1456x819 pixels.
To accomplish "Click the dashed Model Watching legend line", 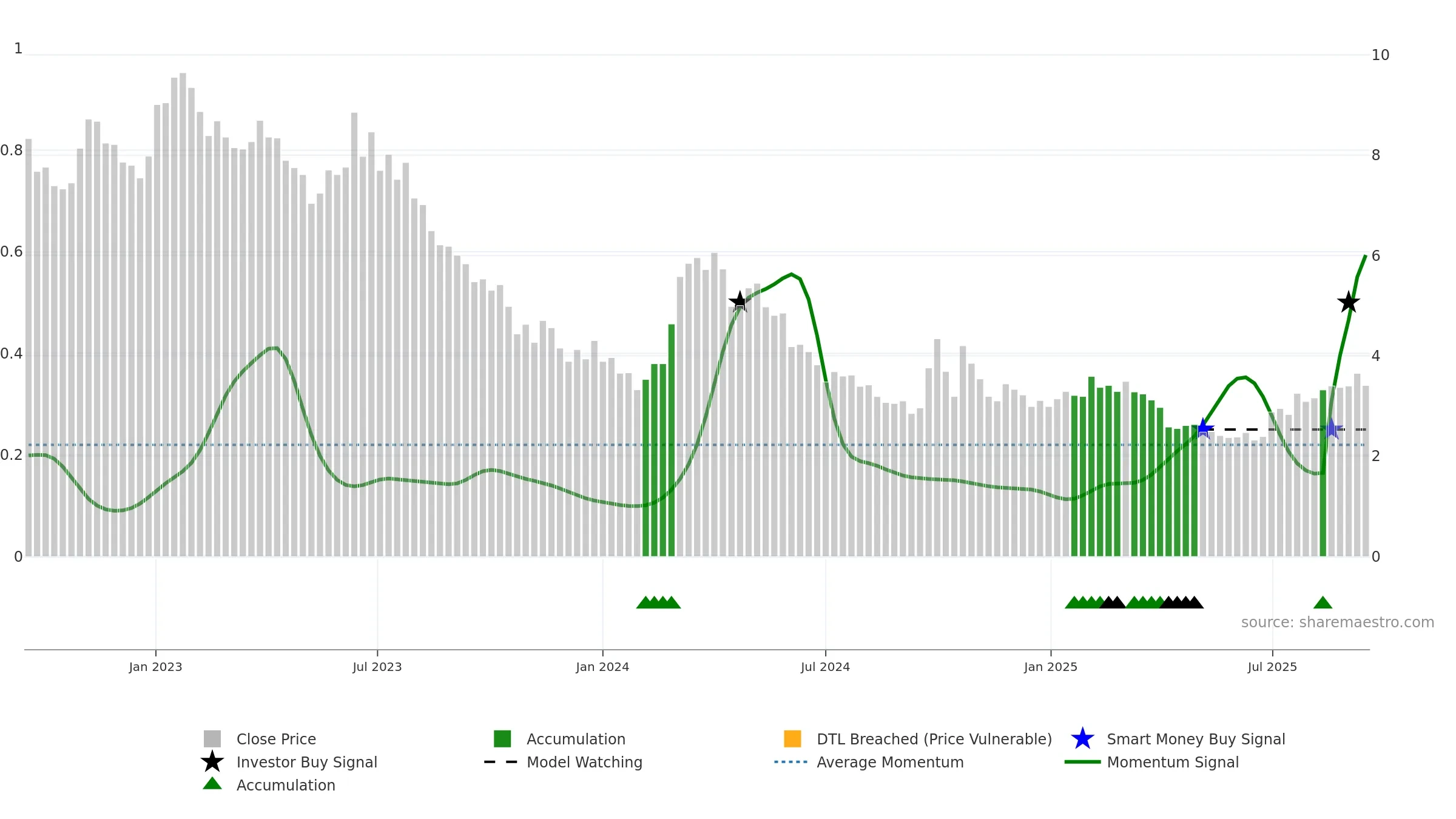I will (x=501, y=762).
